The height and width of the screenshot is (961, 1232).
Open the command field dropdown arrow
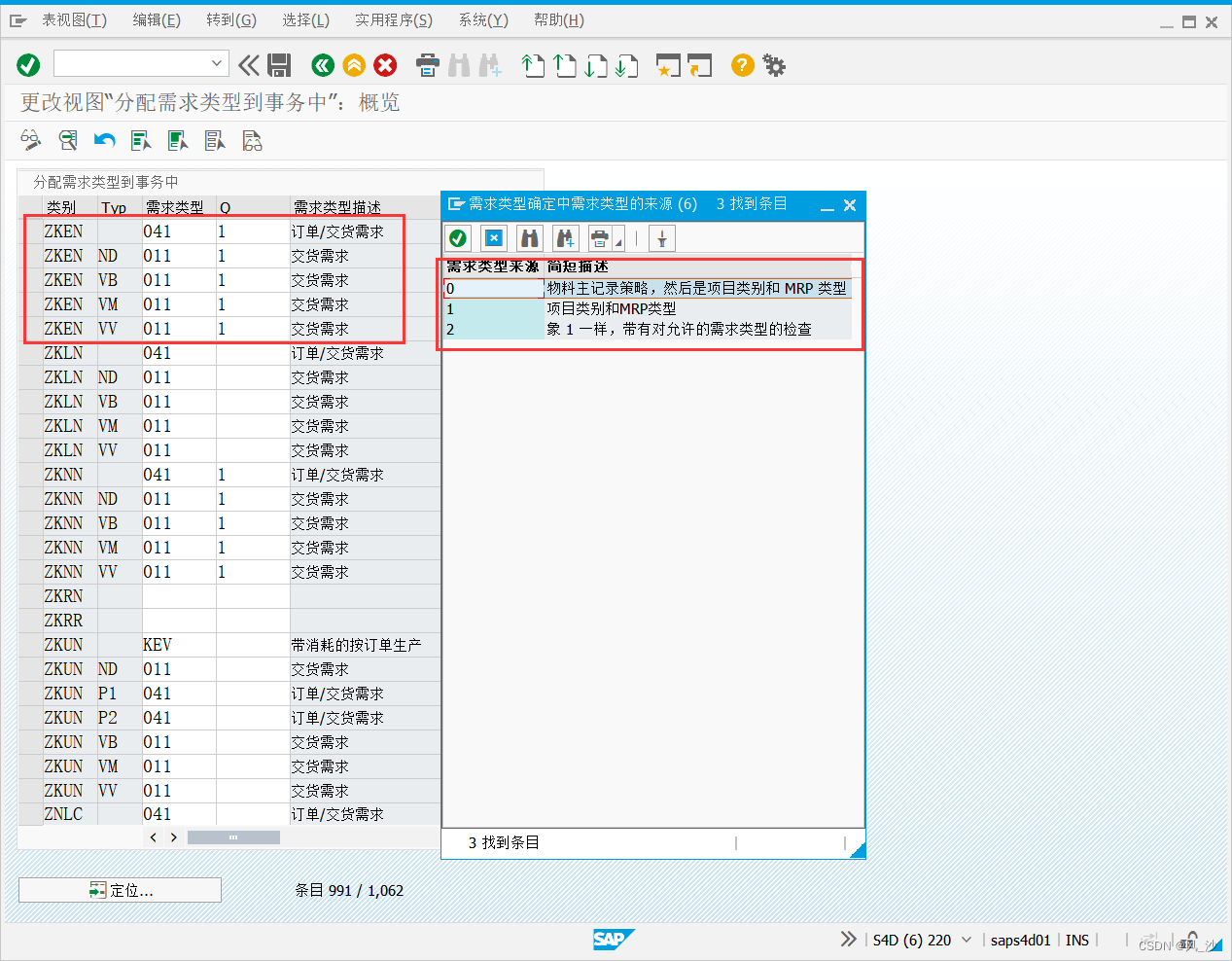tap(217, 64)
